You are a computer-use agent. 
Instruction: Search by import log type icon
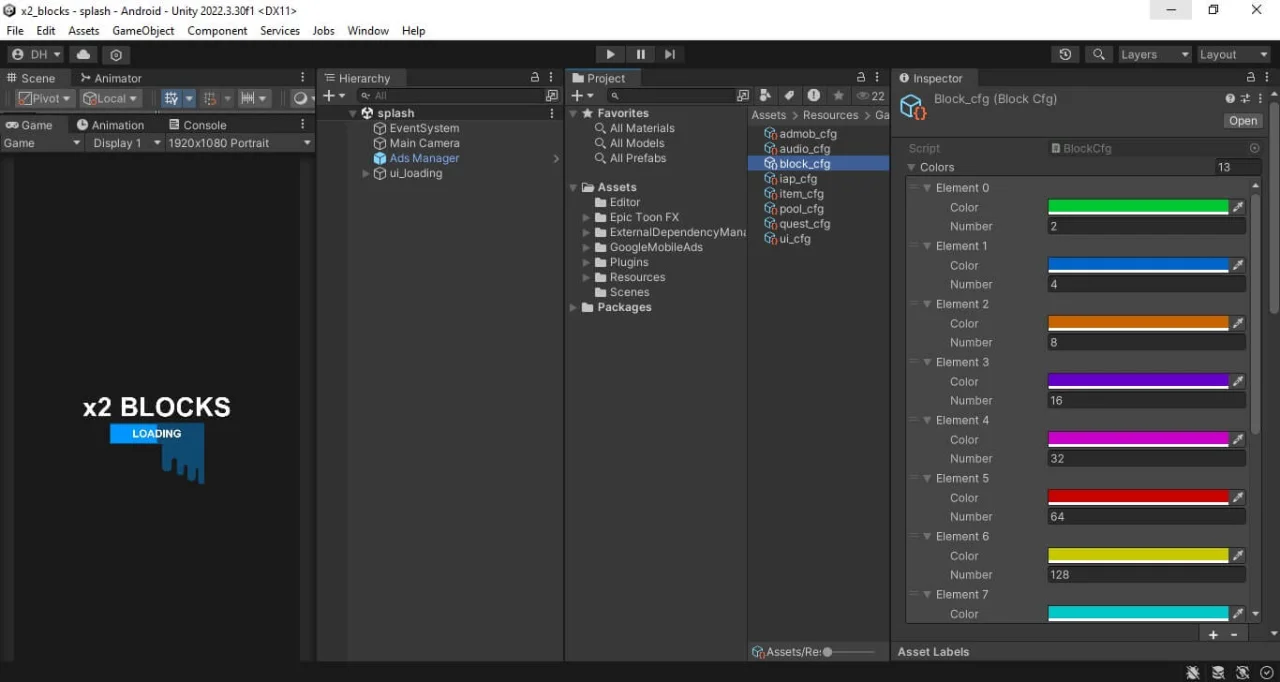point(814,96)
